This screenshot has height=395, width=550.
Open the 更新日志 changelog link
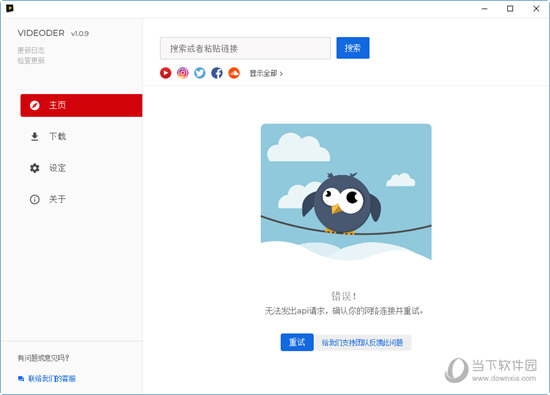31,50
